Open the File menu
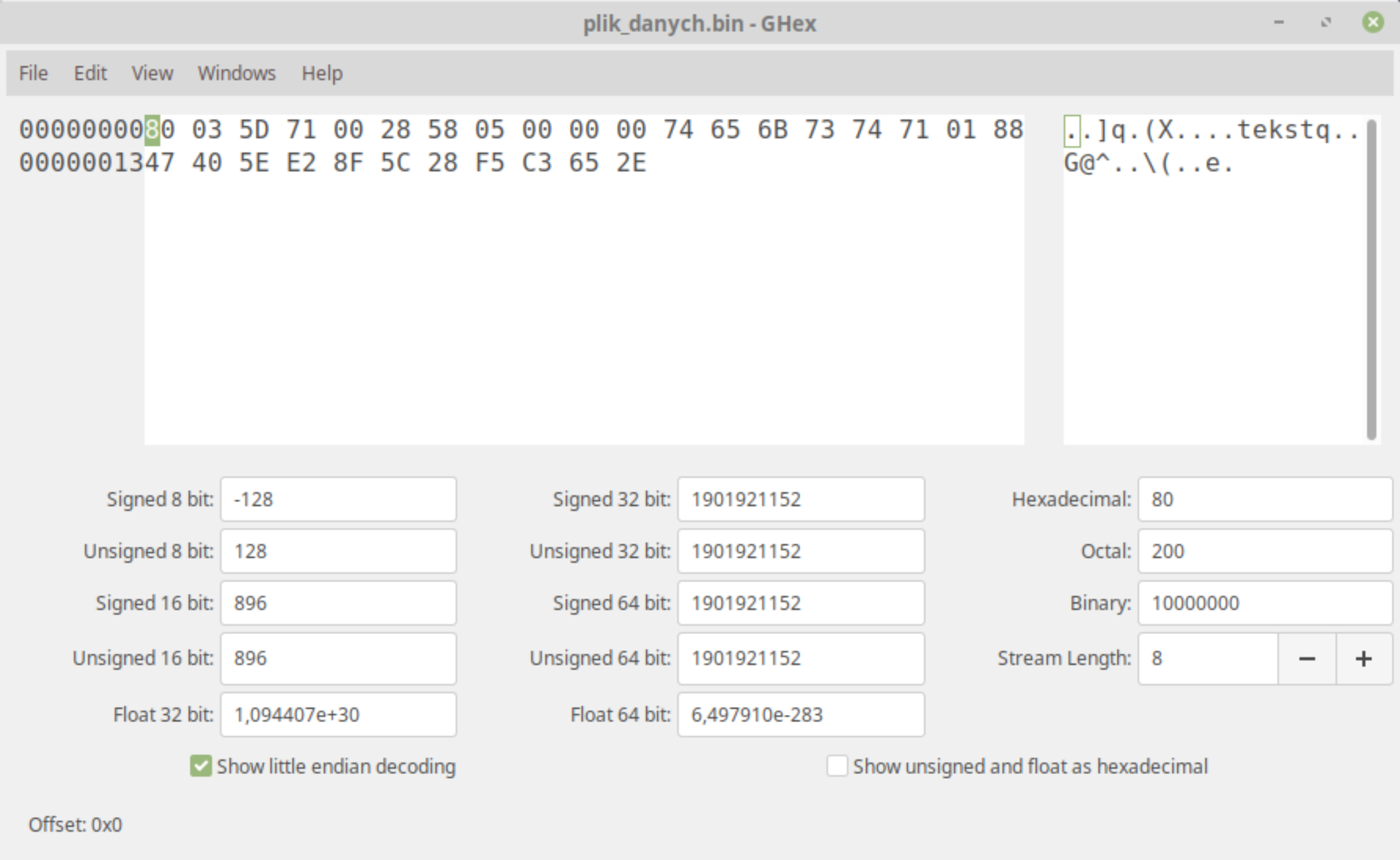1400x860 pixels. (34, 73)
